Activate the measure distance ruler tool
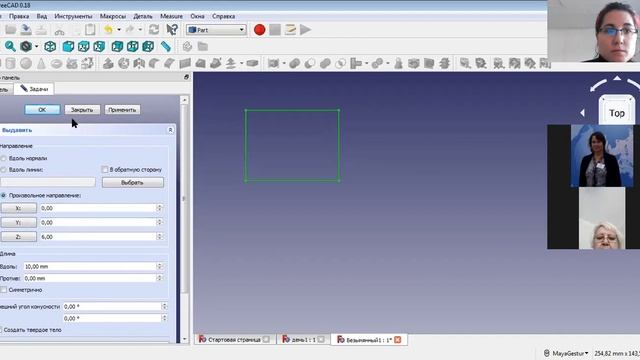The image size is (640, 360). (165, 47)
